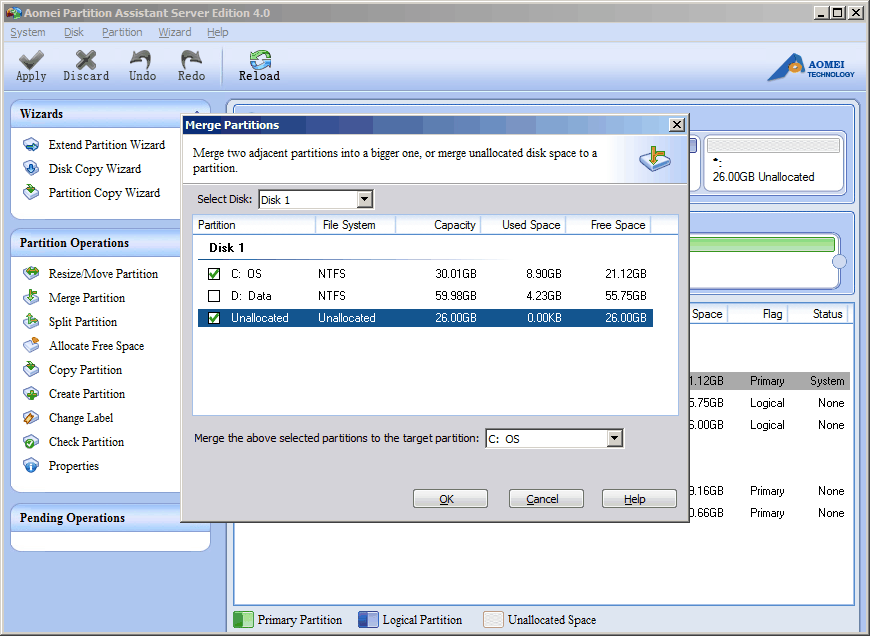The width and height of the screenshot is (870, 636).
Task: Click the Split Partition icon
Action: pos(31,321)
